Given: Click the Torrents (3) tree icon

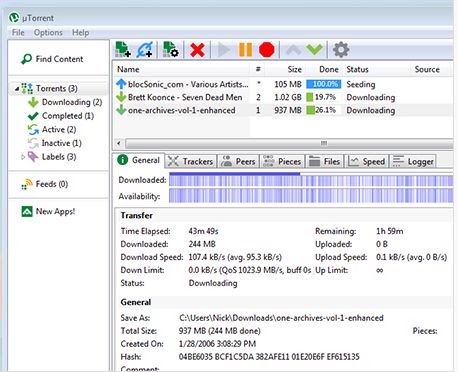Looking at the screenshot, I should pyautogui.click(x=27, y=88).
